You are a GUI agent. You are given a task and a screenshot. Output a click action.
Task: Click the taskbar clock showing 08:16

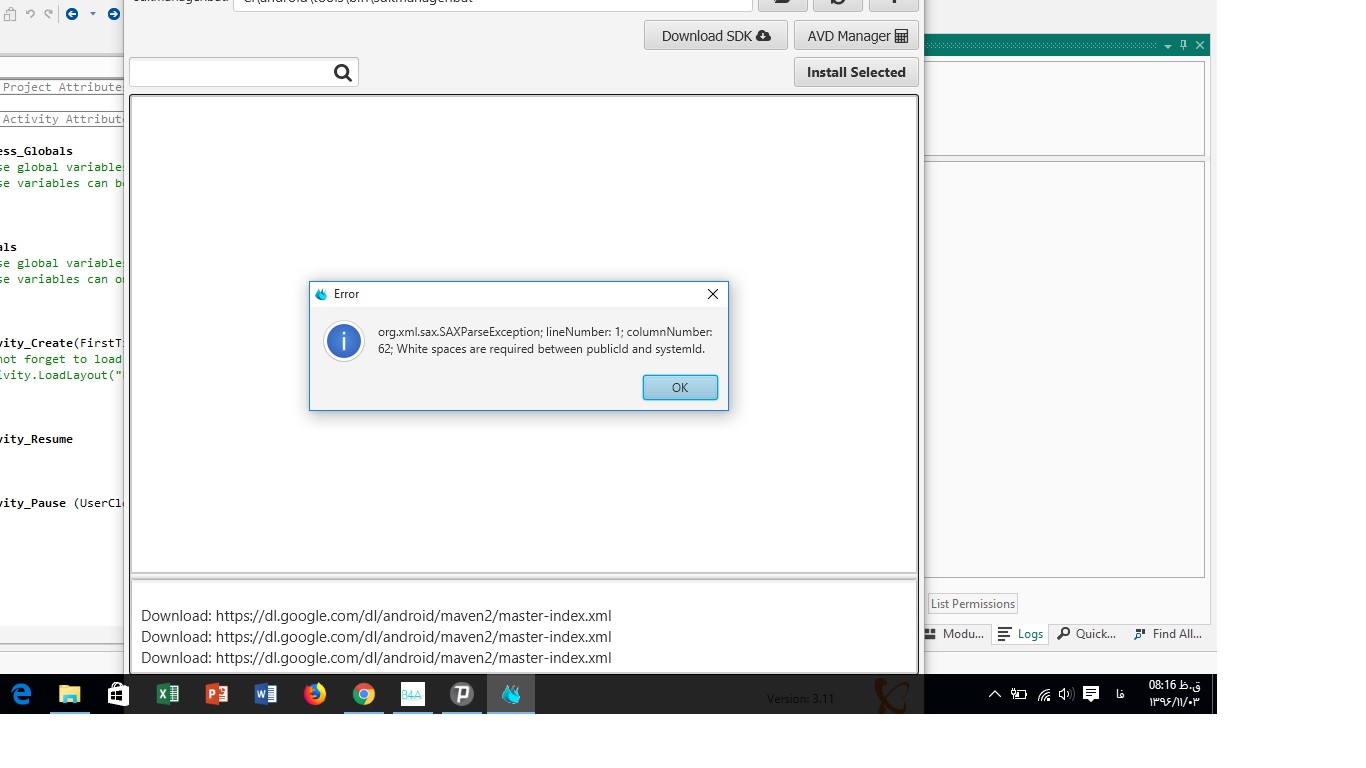1174,693
